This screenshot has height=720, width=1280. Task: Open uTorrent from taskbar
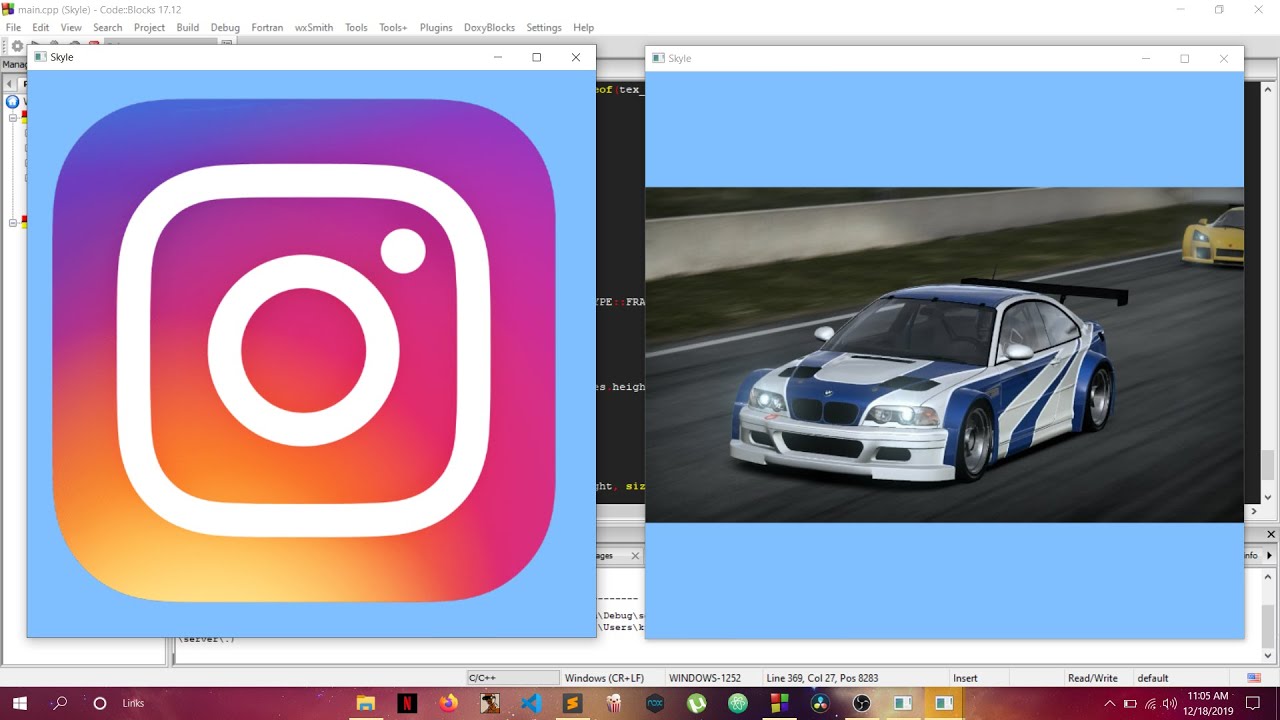coord(696,703)
